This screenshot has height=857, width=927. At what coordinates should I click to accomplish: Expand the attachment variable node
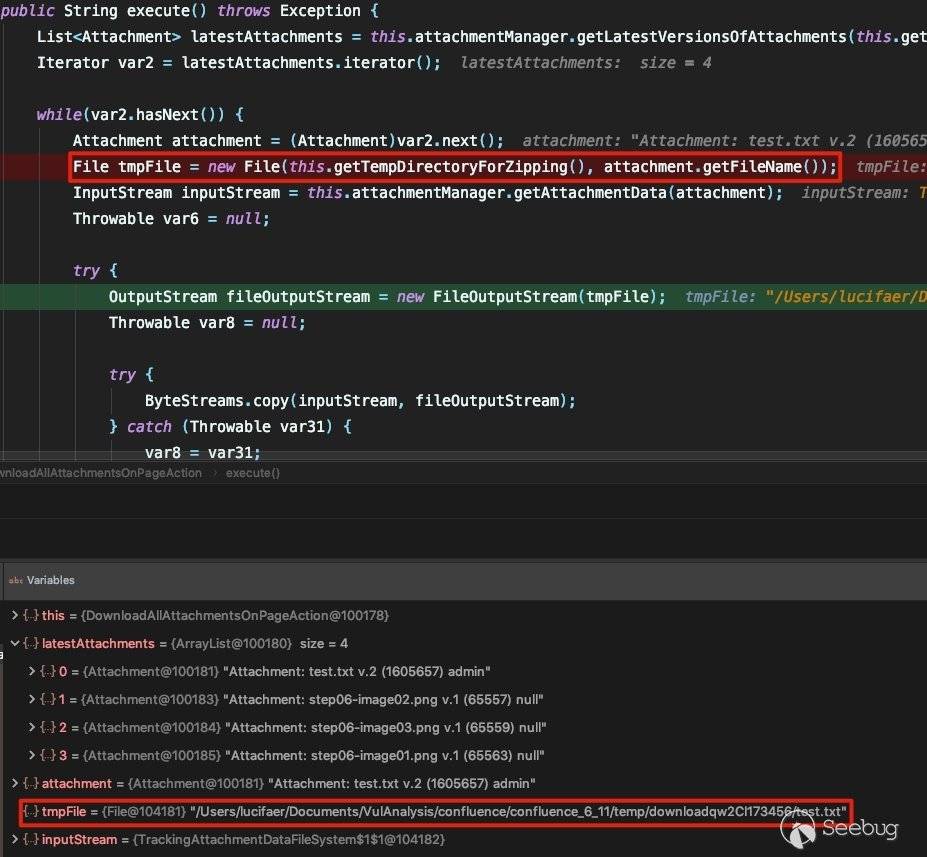[15, 783]
